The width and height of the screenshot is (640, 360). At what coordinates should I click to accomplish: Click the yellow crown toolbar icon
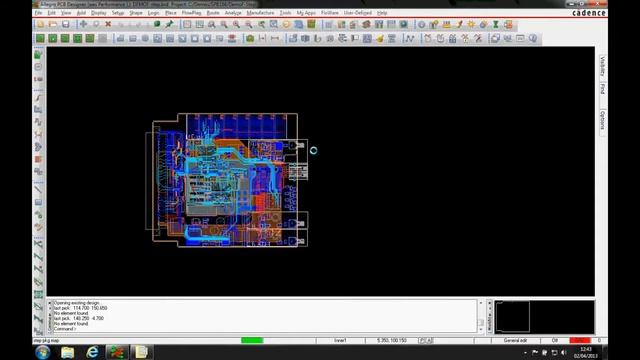[x=446, y=24]
